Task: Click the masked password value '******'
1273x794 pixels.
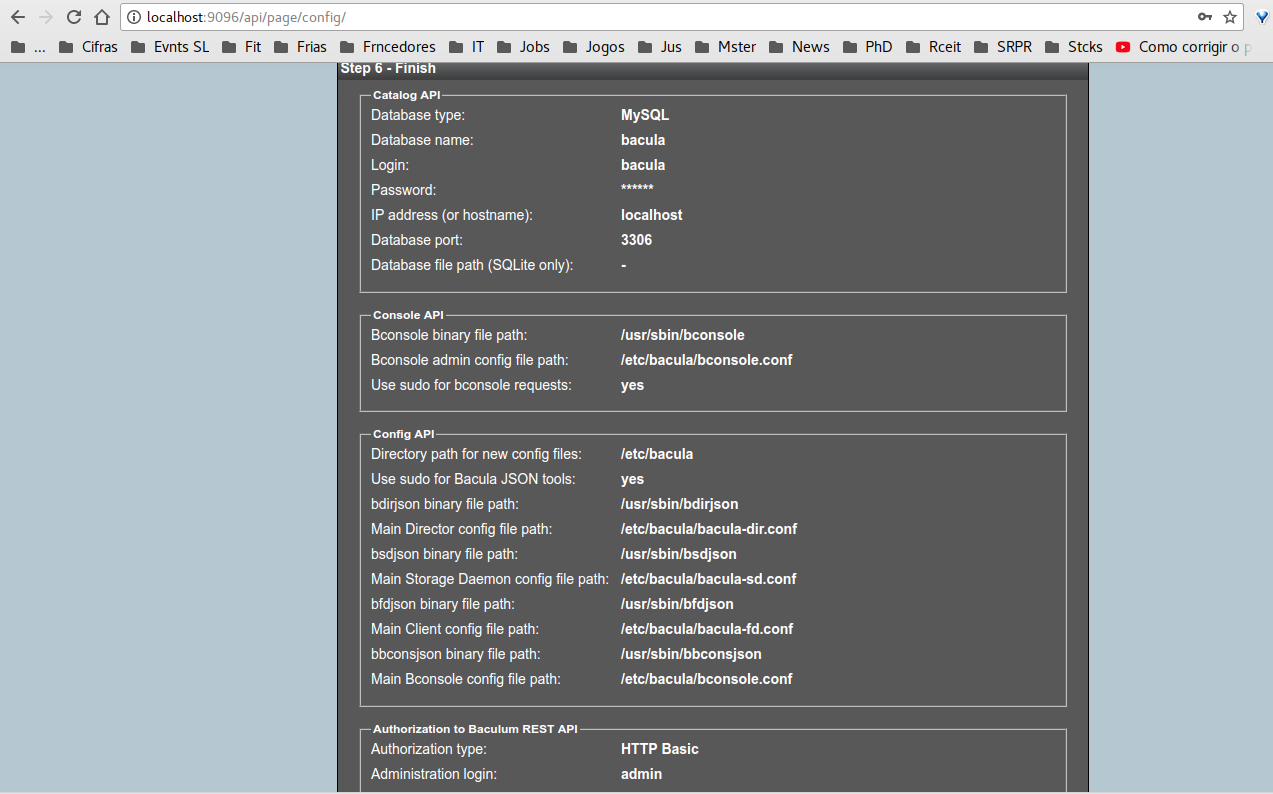Action: click(x=637, y=190)
